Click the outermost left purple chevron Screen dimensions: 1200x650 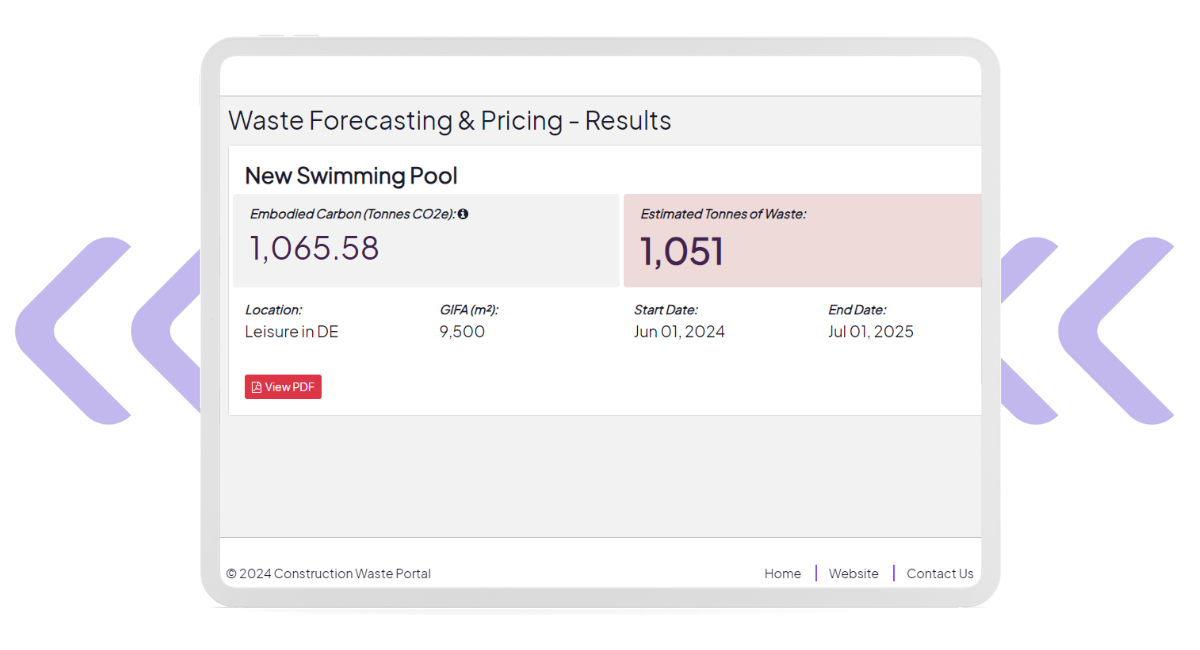tap(60, 330)
